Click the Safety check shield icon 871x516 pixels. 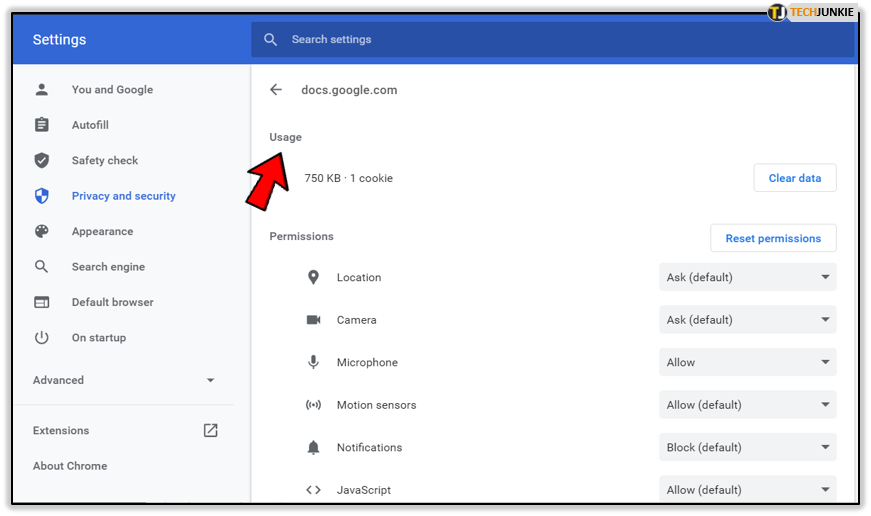click(x=42, y=160)
